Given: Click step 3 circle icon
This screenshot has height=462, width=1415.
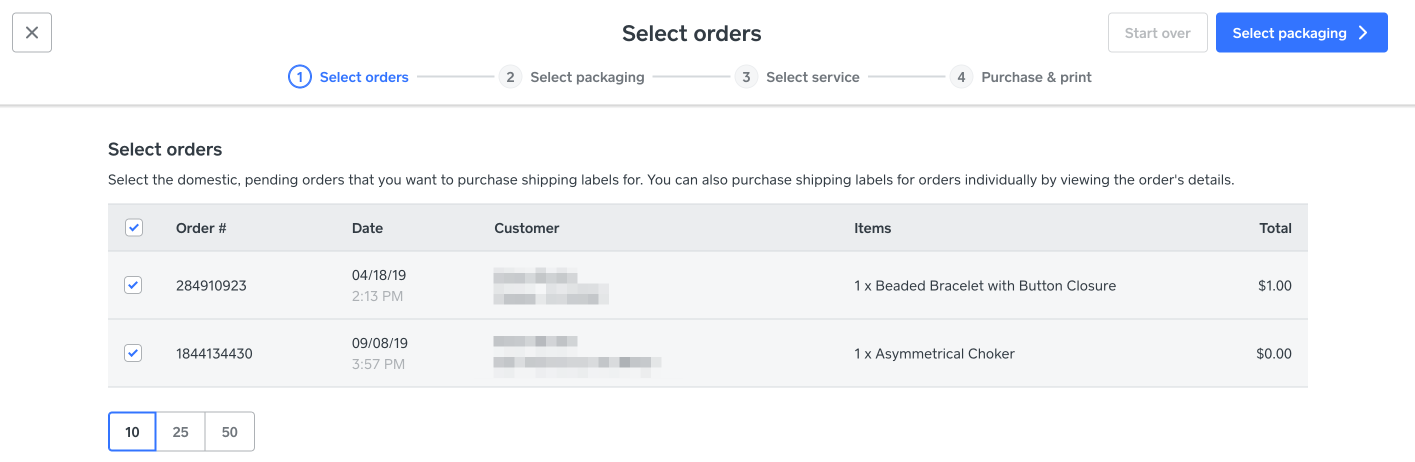Looking at the screenshot, I should (746, 77).
